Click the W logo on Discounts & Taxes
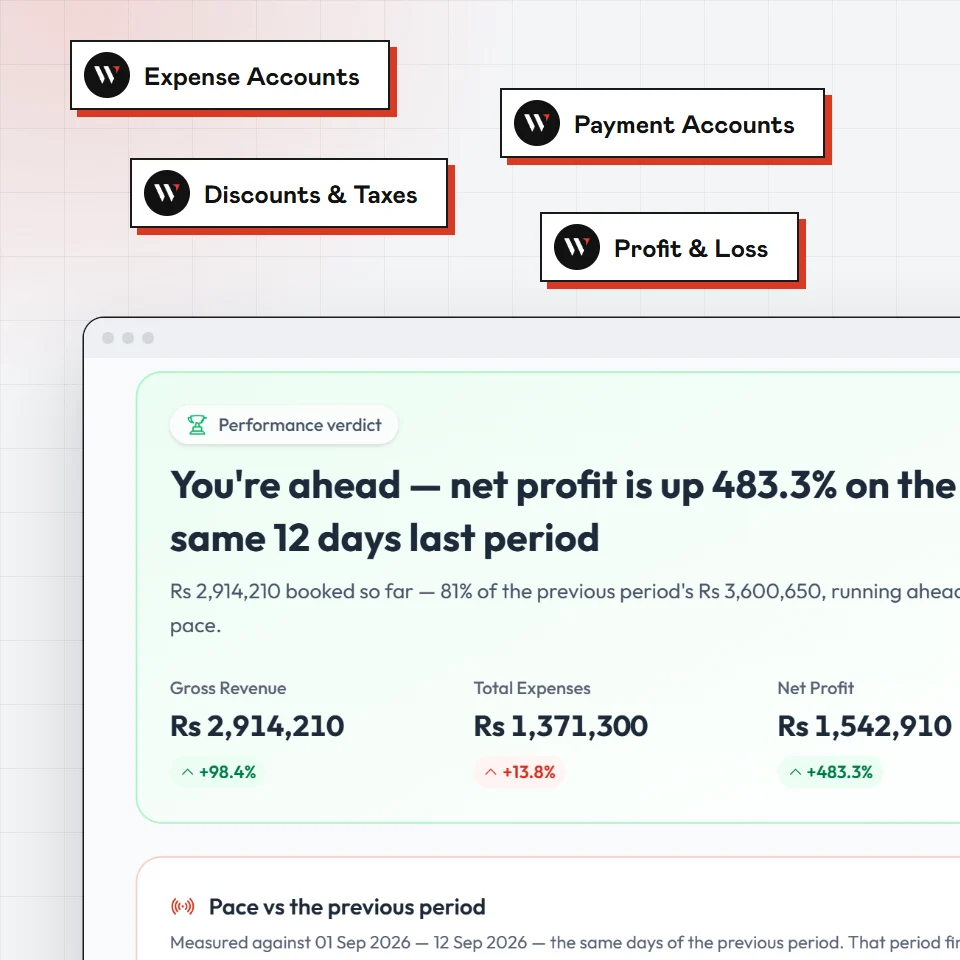 167,193
